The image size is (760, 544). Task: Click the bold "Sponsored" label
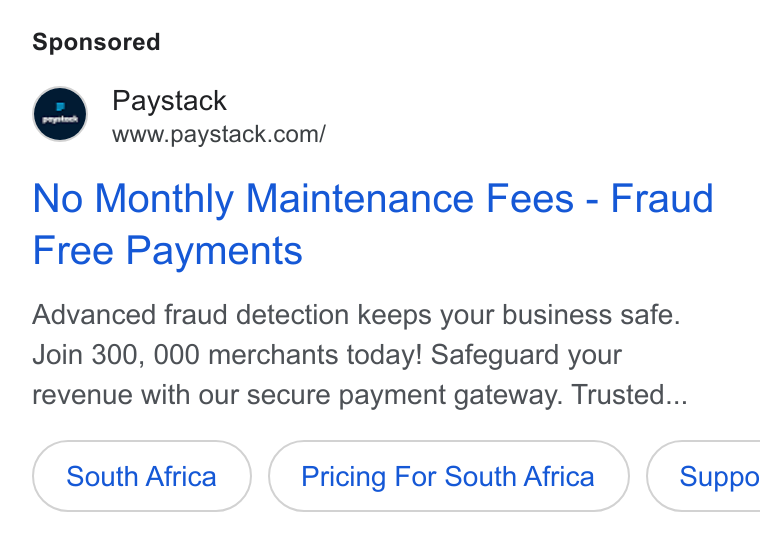coord(96,42)
